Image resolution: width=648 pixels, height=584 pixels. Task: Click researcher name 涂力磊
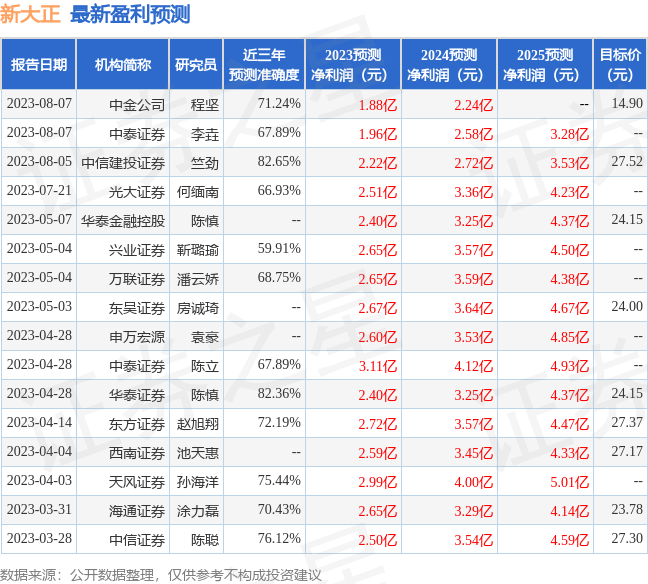click(198, 510)
